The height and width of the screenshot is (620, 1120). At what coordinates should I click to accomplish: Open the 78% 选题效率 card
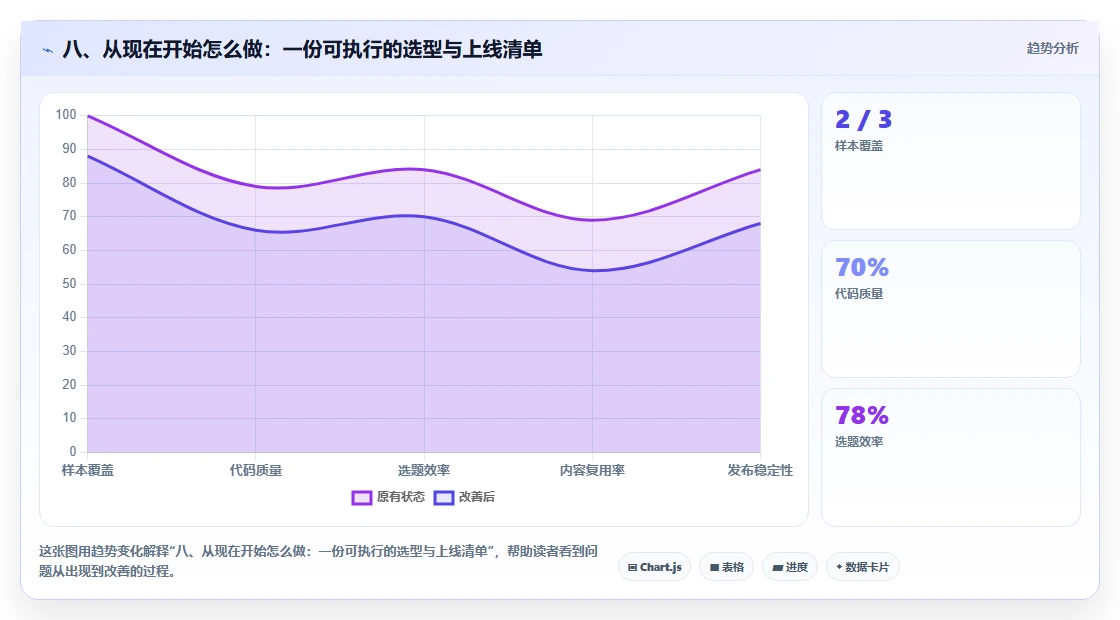pos(951,457)
